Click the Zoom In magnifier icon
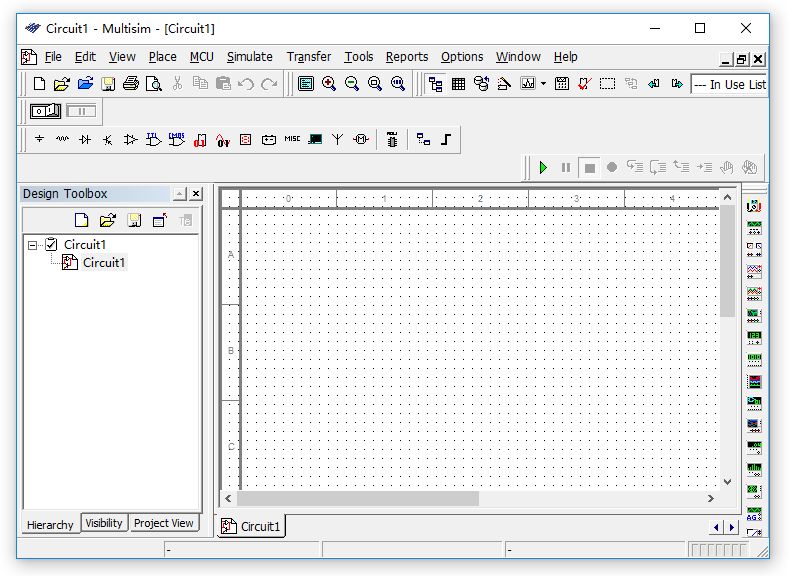The image size is (789, 576). point(329,84)
